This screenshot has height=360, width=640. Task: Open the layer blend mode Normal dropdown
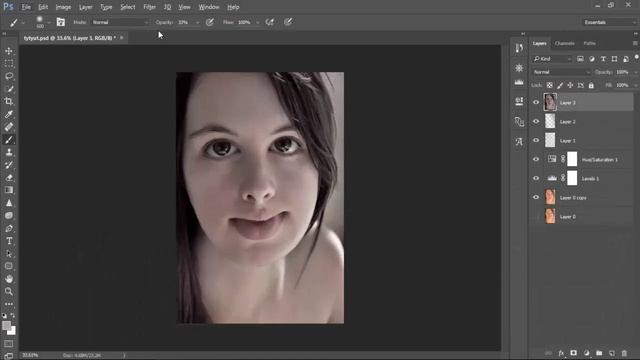562,72
